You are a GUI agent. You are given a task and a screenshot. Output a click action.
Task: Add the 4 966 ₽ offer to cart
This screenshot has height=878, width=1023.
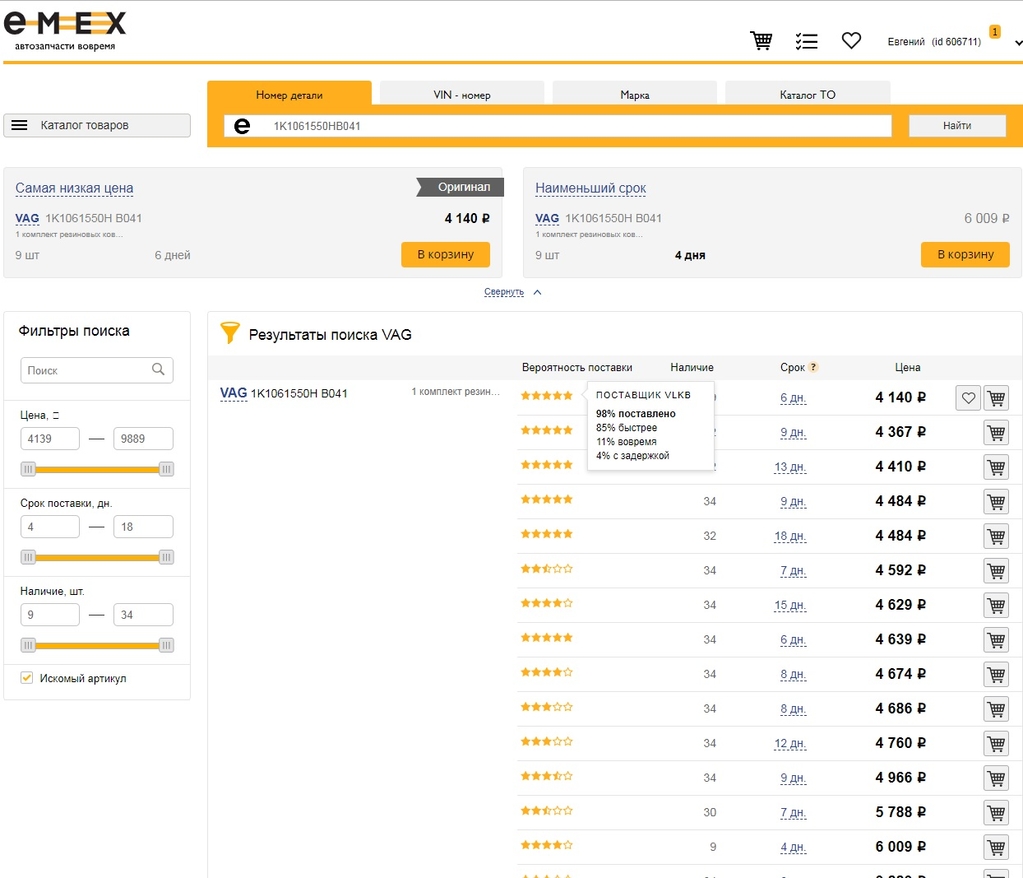pyautogui.click(x=996, y=778)
